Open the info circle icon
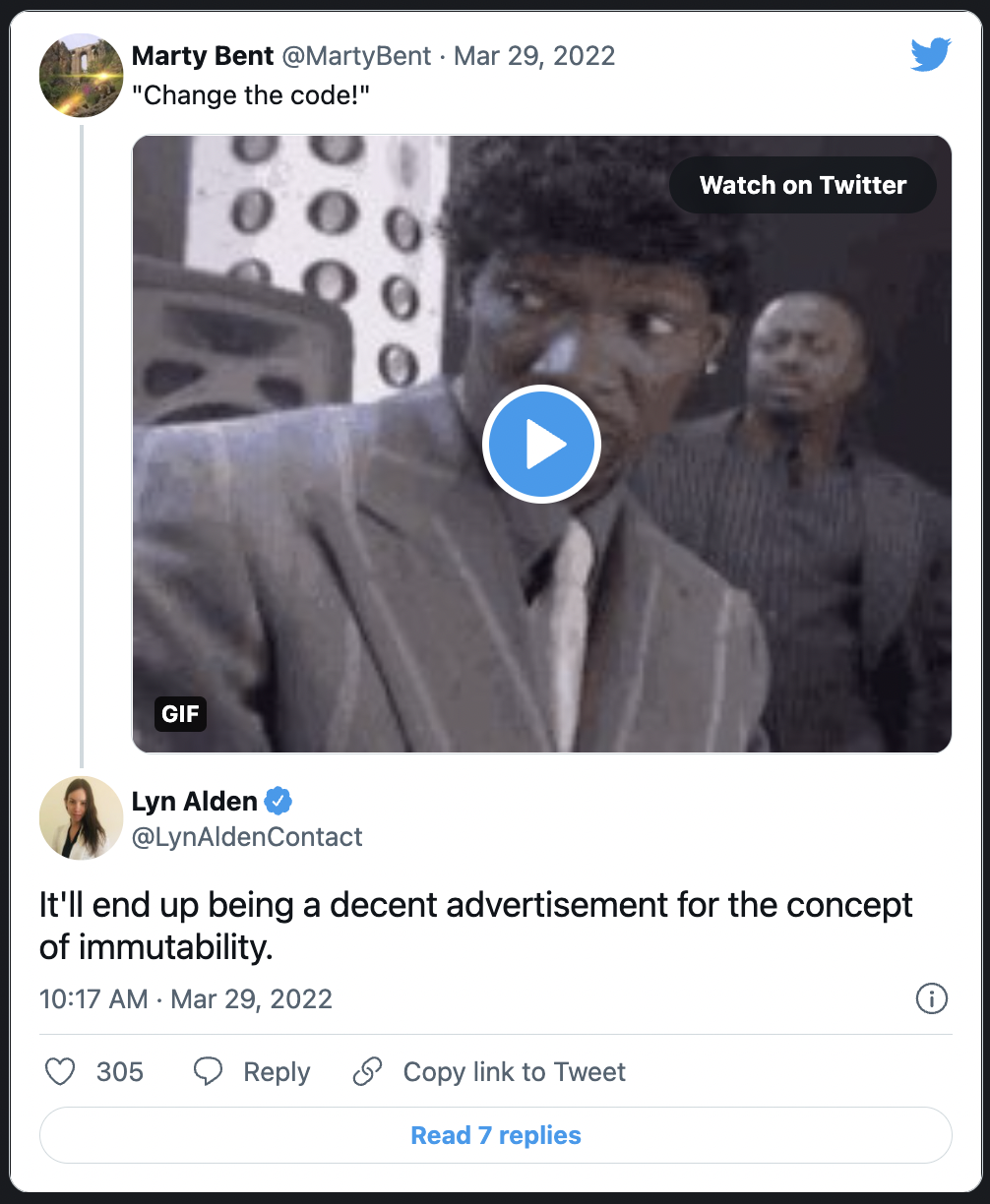 point(931,999)
